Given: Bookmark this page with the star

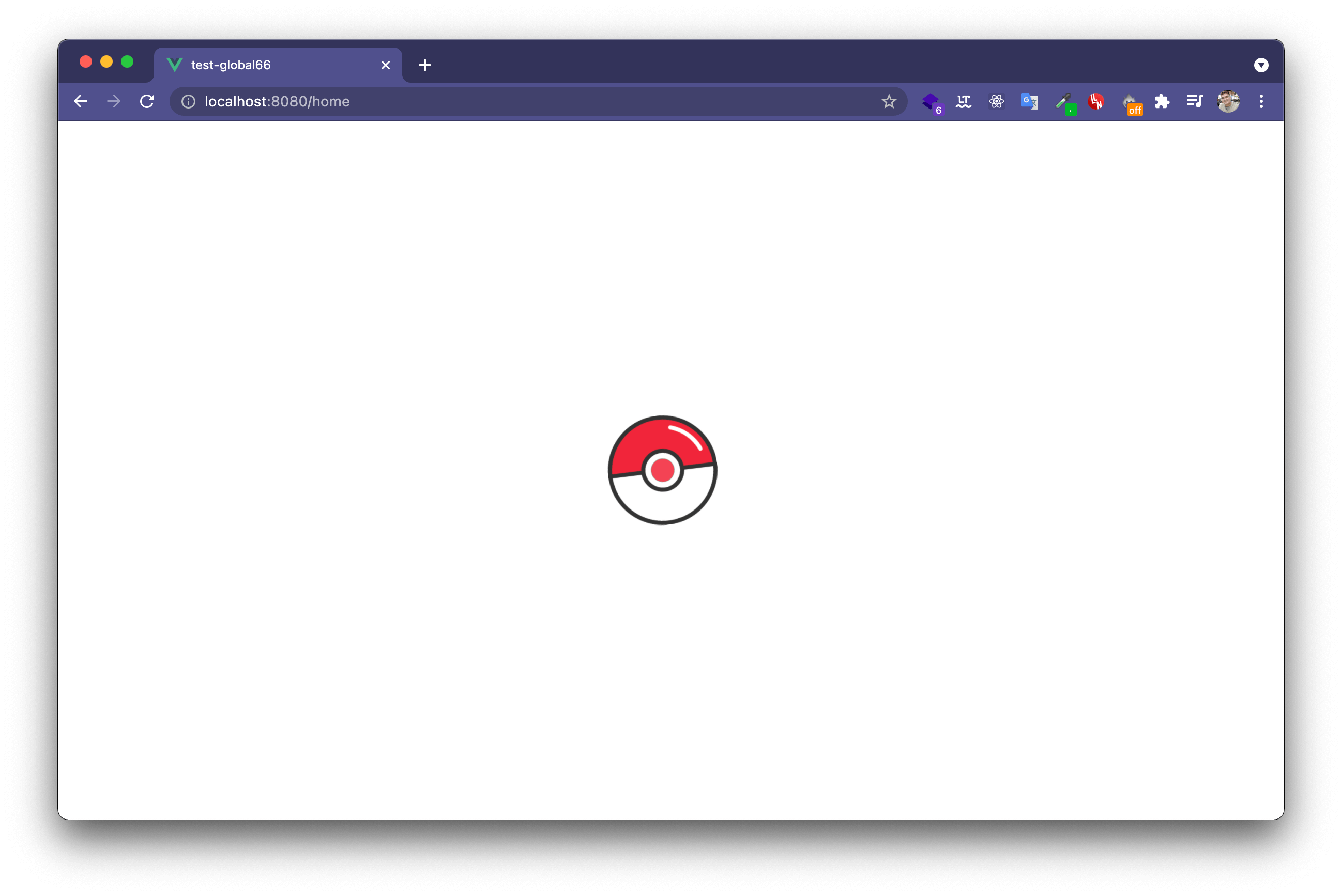Looking at the screenshot, I should pos(889,102).
